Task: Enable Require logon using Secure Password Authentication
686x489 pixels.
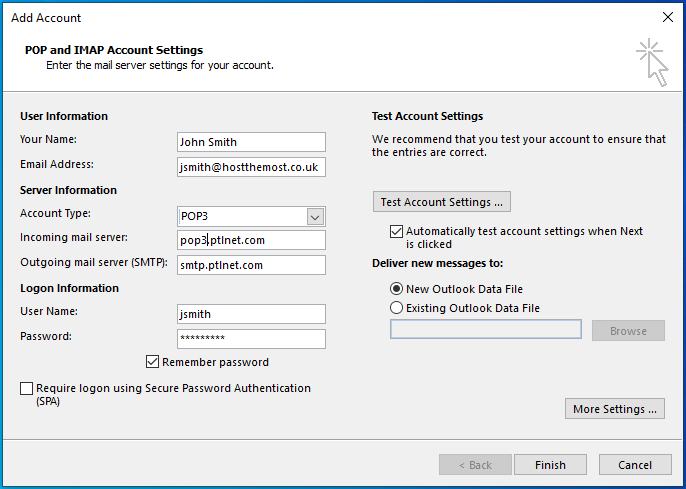Action: tap(26, 388)
